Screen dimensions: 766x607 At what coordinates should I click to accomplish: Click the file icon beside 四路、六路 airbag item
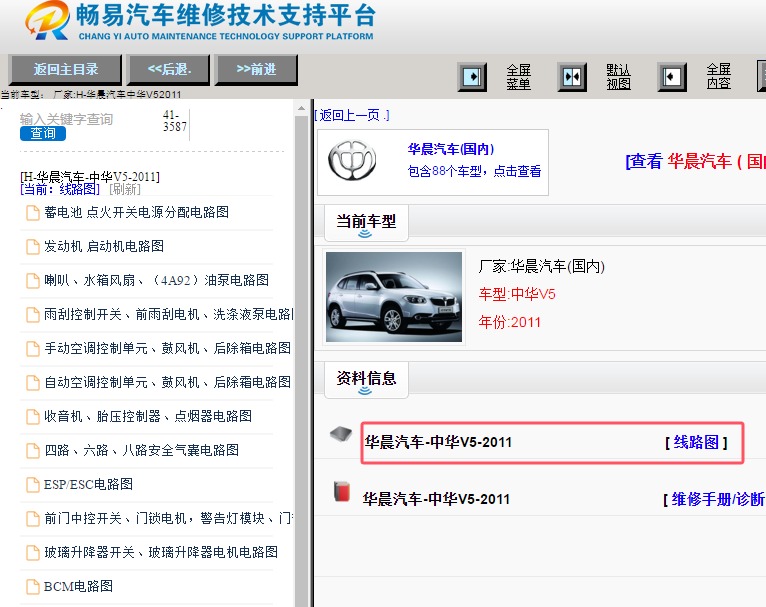[x=33, y=451]
